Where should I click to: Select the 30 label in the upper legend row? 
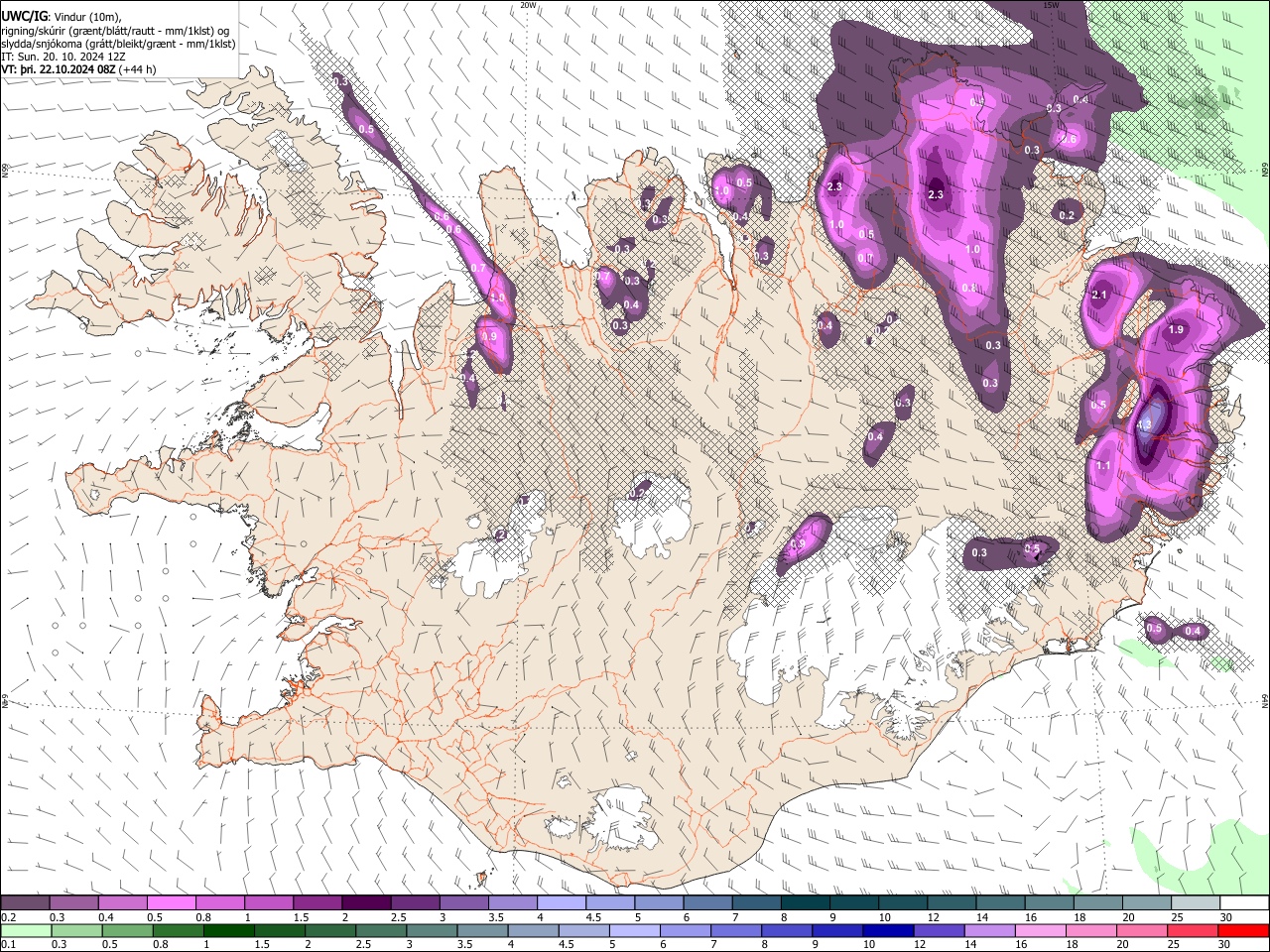[x=1225, y=917]
